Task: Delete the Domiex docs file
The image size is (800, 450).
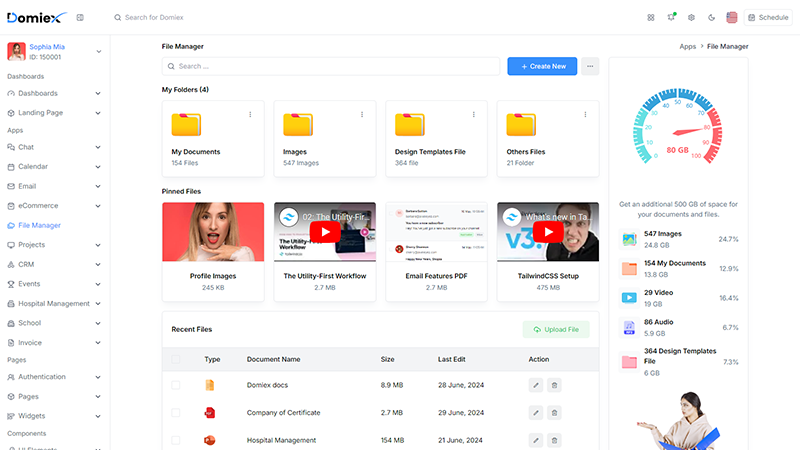Action: click(554, 385)
